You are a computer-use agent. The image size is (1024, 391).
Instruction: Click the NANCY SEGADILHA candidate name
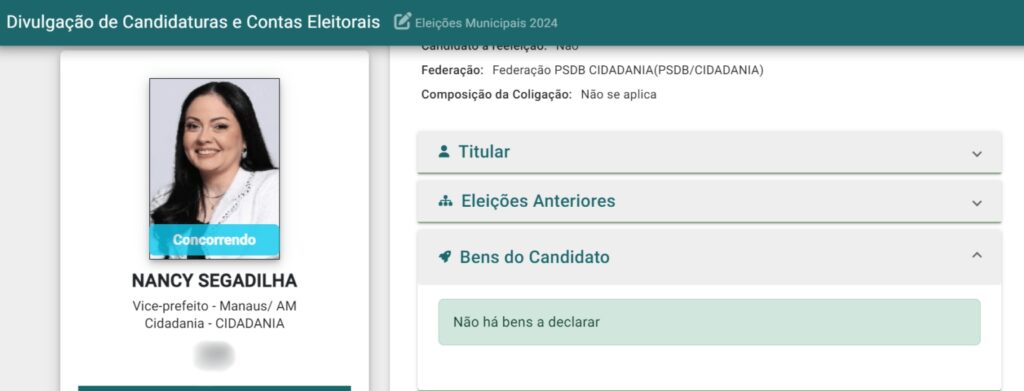click(214, 281)
